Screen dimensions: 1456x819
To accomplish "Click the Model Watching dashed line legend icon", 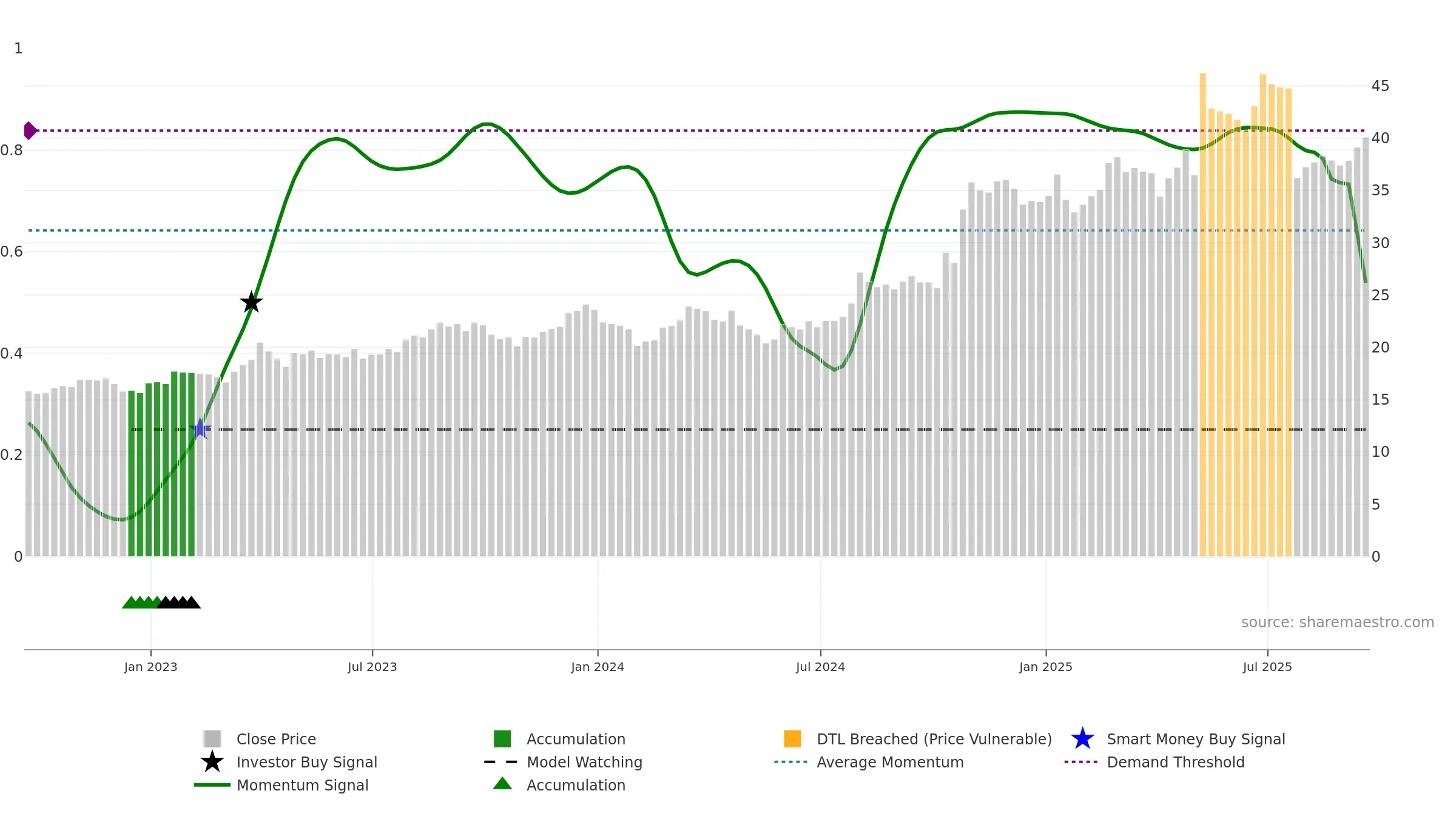I will [501, 761].
